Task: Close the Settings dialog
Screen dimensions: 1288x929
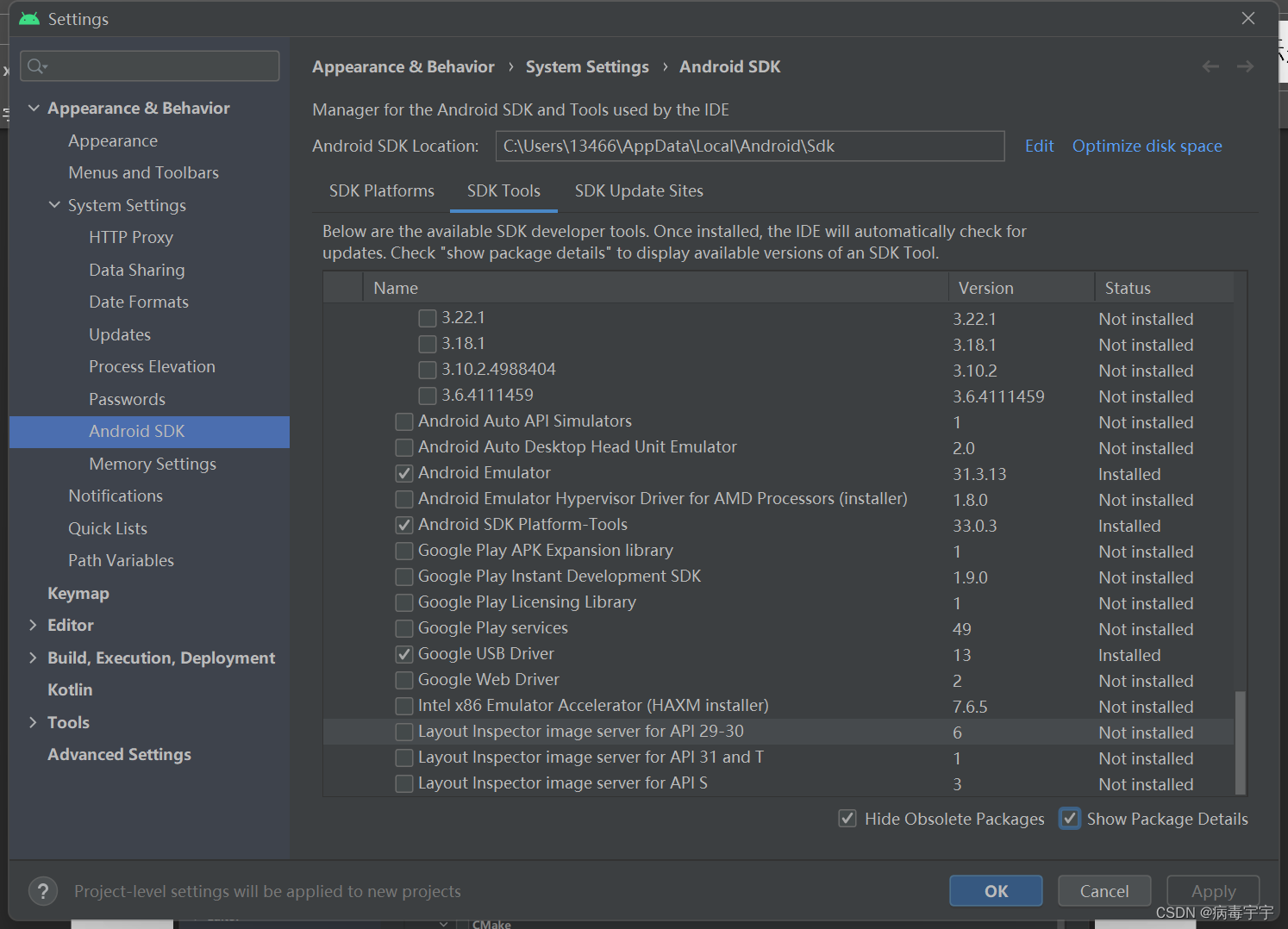Action: click(x=1248, y=18)
